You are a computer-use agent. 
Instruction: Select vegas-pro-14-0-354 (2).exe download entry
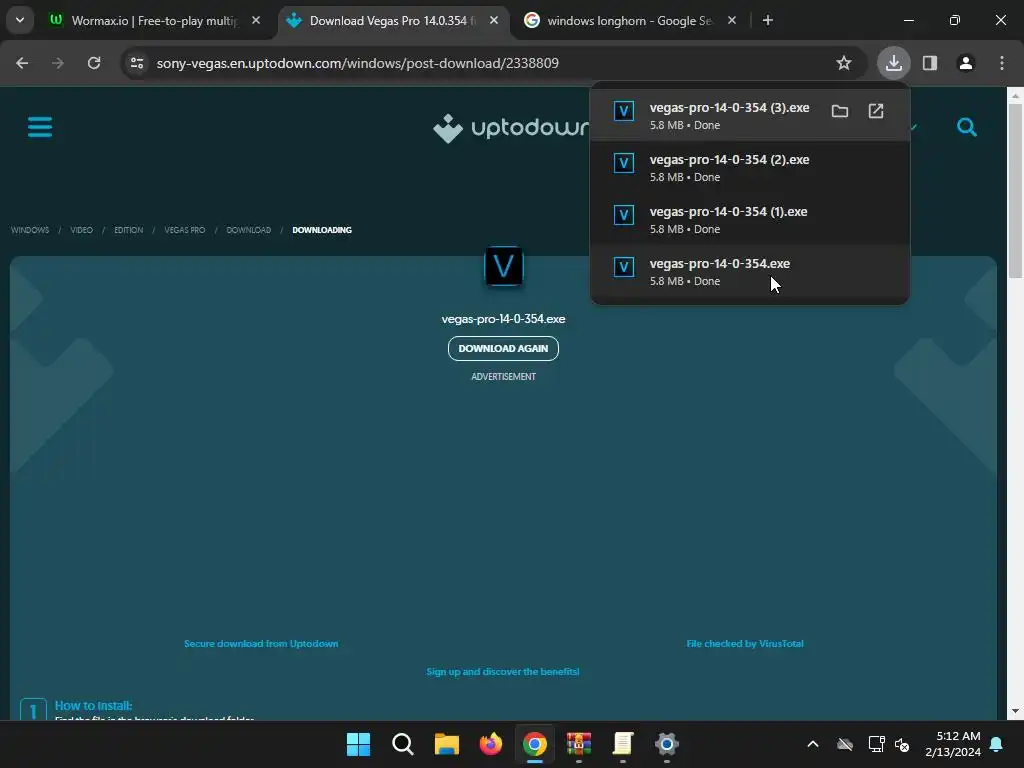point(750,167)
